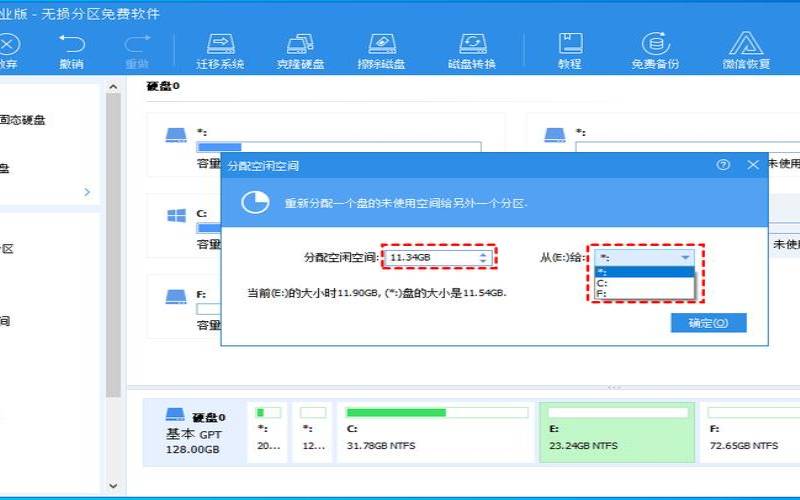Choose C: in the destination dropdown list
This screenshot has height=500, width=800.
pyautogui.click(x=644, y=283)
